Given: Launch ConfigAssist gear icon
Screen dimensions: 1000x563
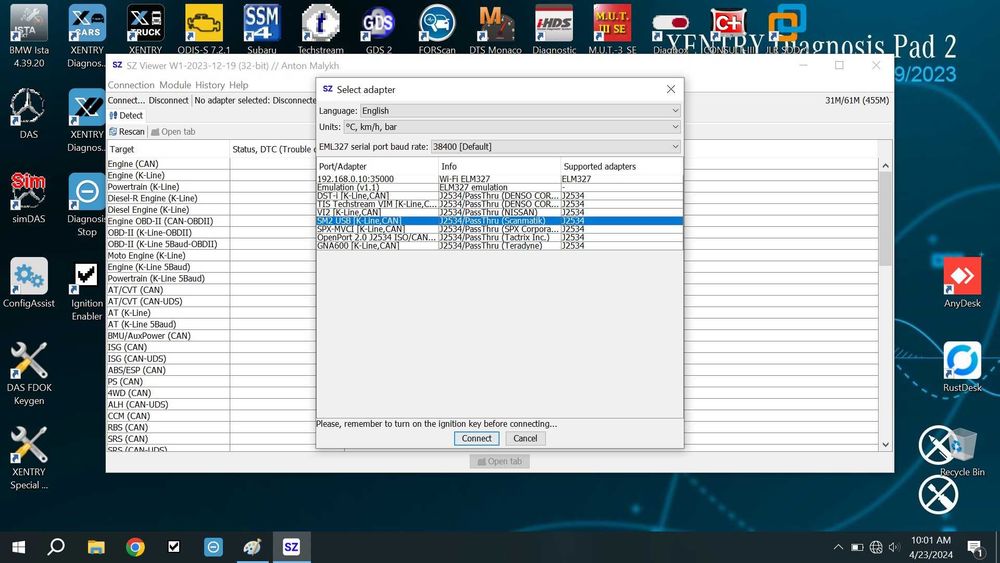Looking at the screenshot, I should pyautogui.click(x=29, y=282).
